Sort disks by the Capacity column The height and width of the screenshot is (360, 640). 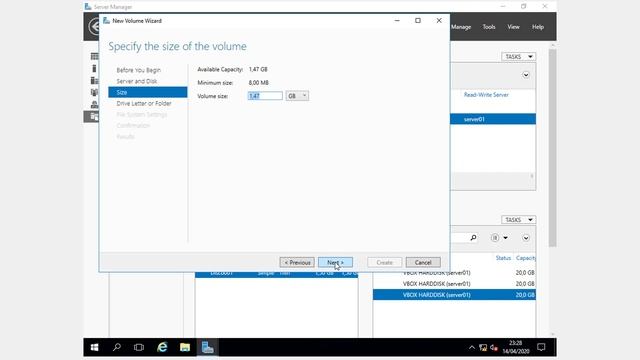click(x=525, y=258)
